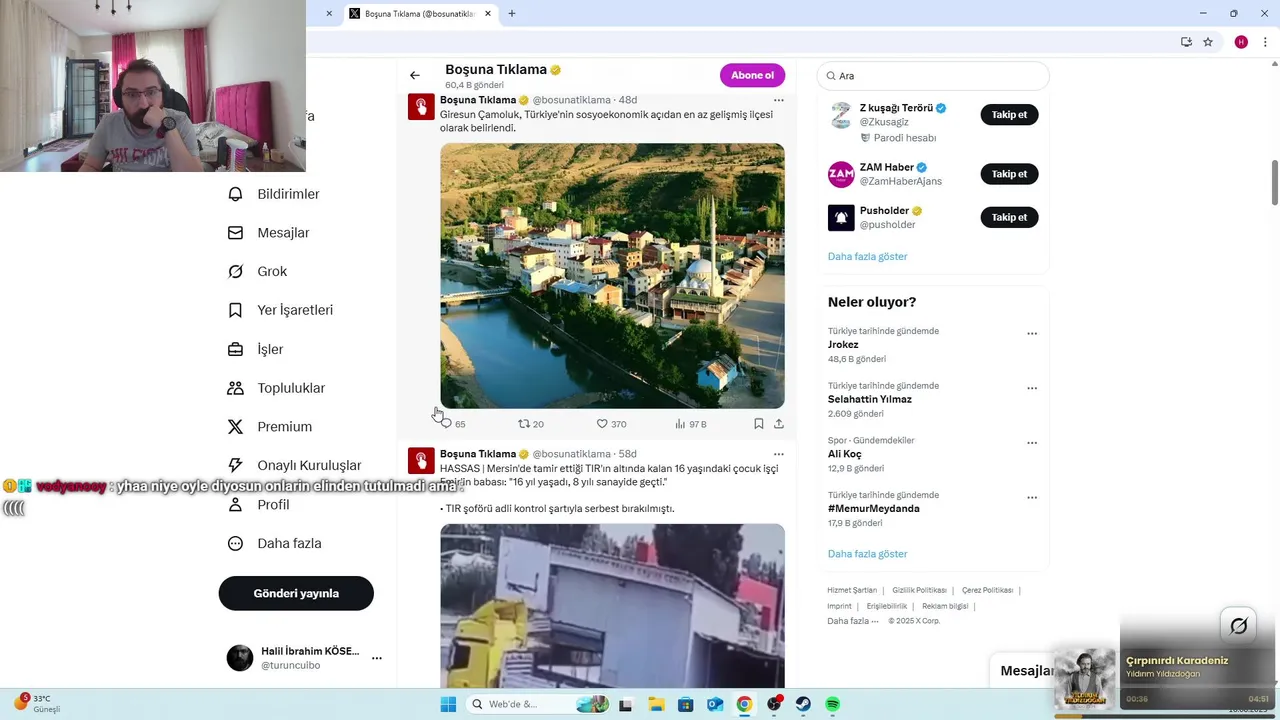1280x720 pixels.
Task: Open the İşler briefcase icon
Action: (235, 349)
